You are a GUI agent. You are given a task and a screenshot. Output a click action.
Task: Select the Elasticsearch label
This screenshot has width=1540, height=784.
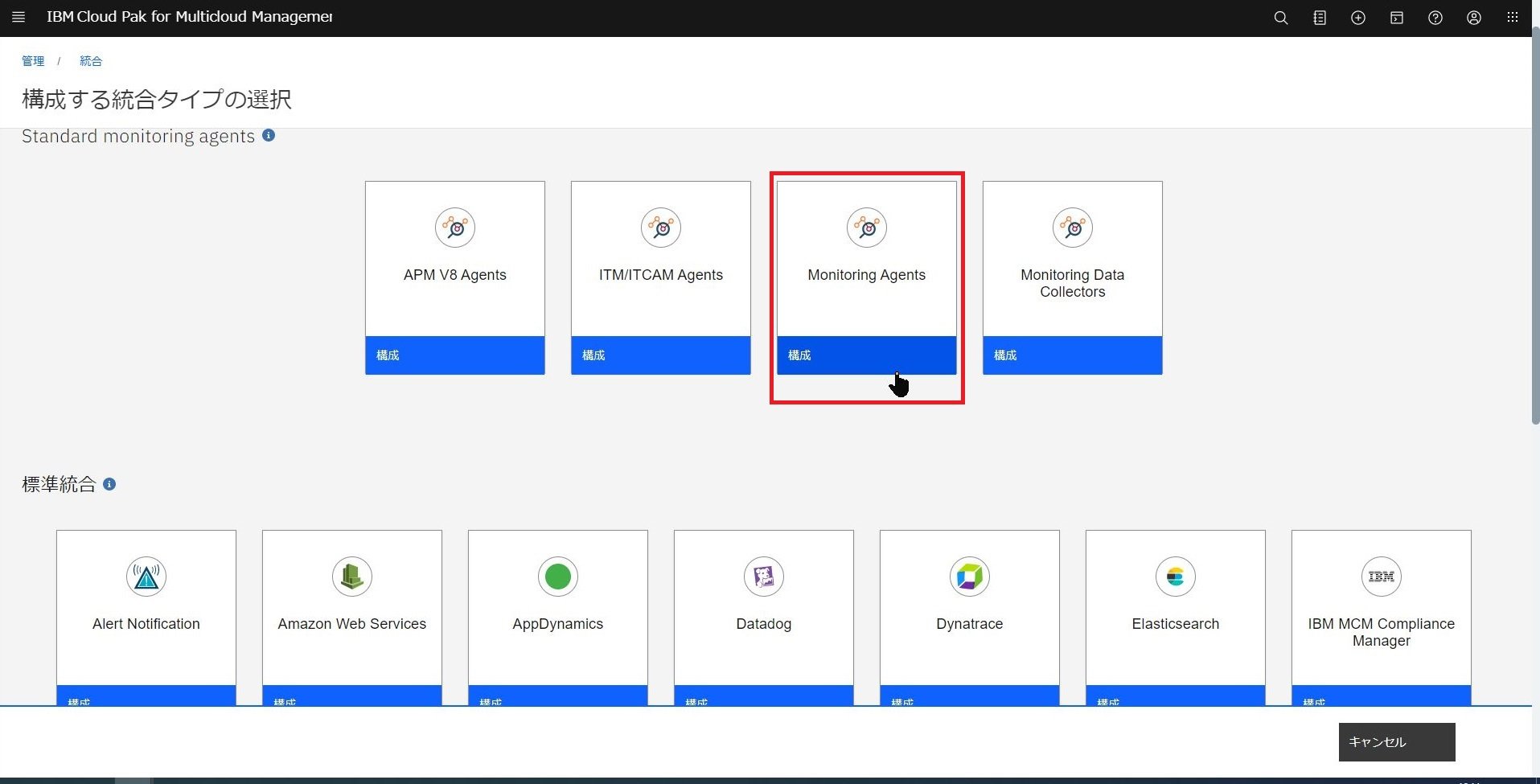point(1176,624)
